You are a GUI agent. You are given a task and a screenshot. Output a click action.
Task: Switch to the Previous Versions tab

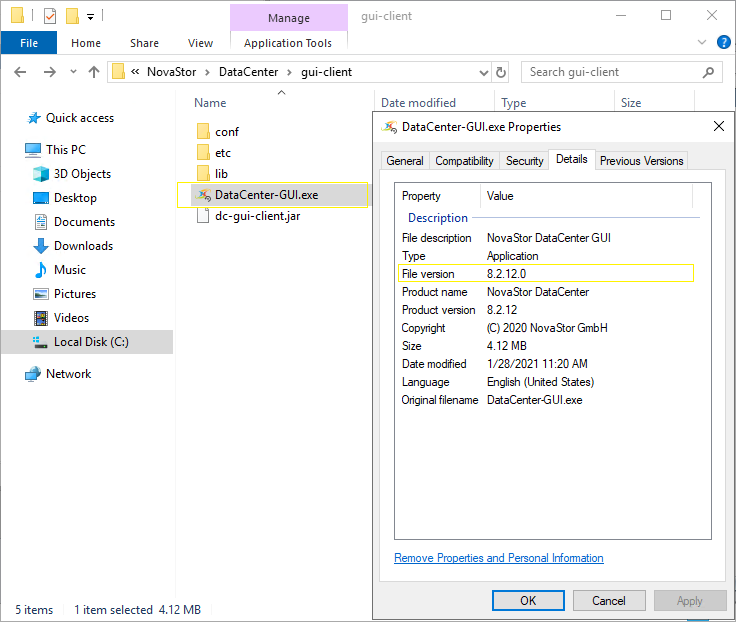(x=641, y=161)
